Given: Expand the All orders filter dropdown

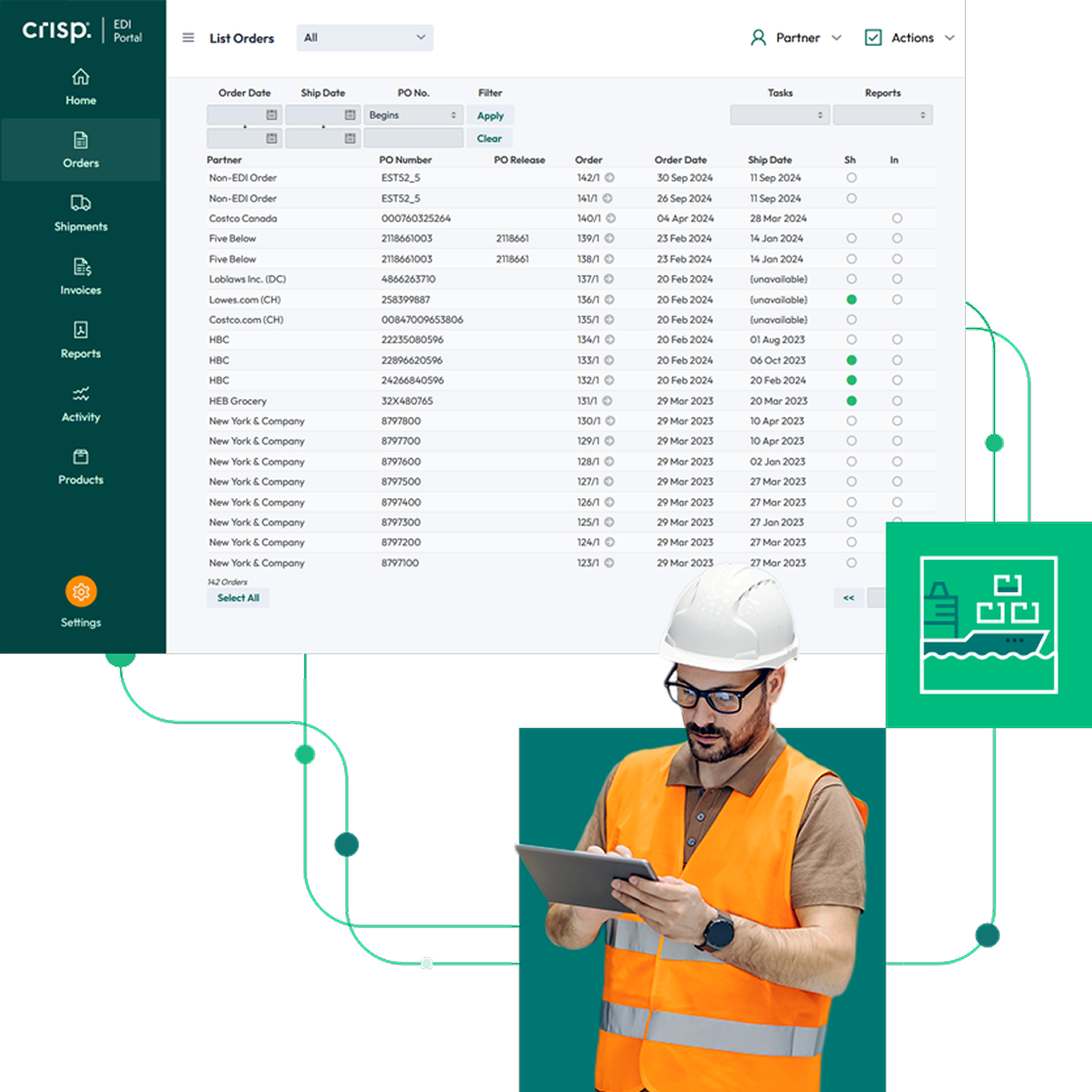Looking at the screenshot, I should coord(365,38).
